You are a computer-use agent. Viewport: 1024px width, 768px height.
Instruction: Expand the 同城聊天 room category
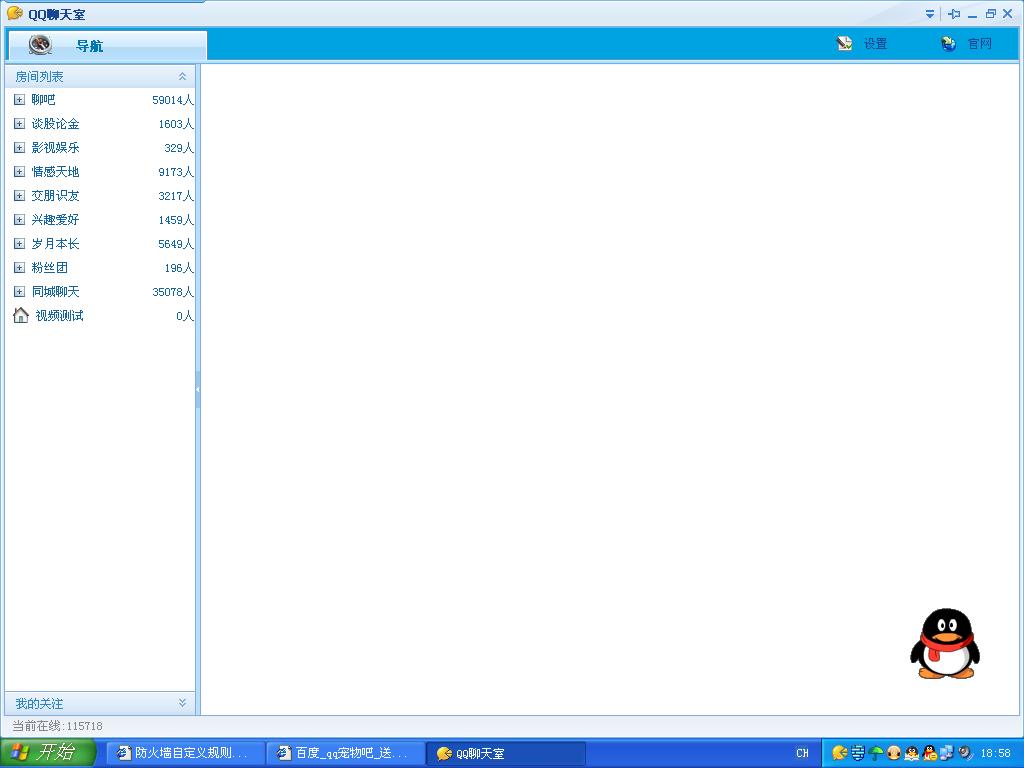point(20,291)
